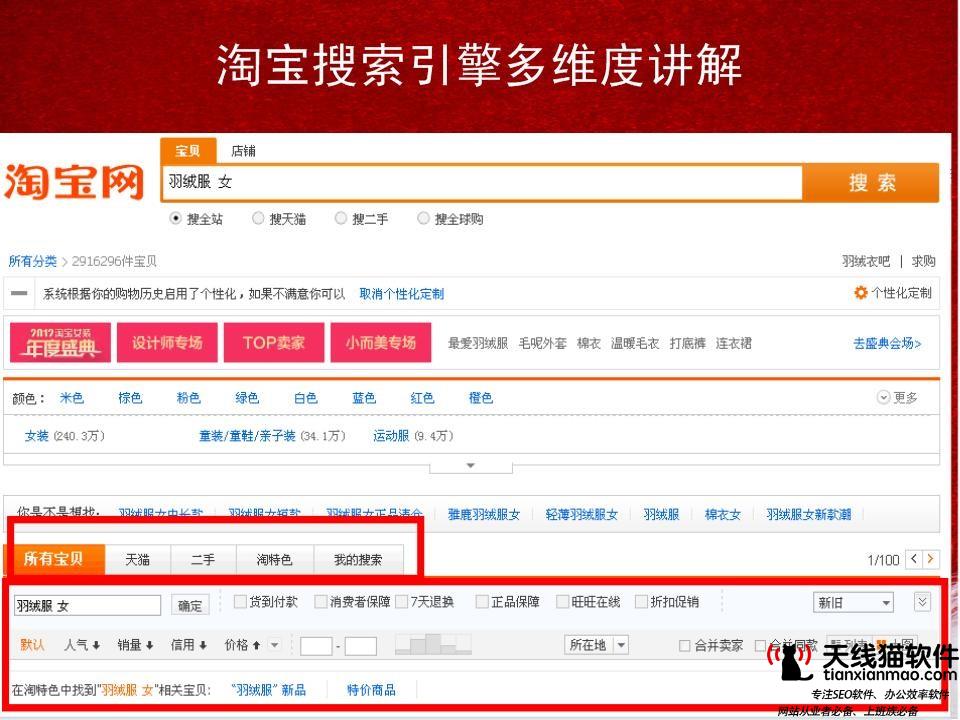This screenshot has height=720, width=960.
Task: Click 去盛典会场 link
Action: tap(887, 343)
